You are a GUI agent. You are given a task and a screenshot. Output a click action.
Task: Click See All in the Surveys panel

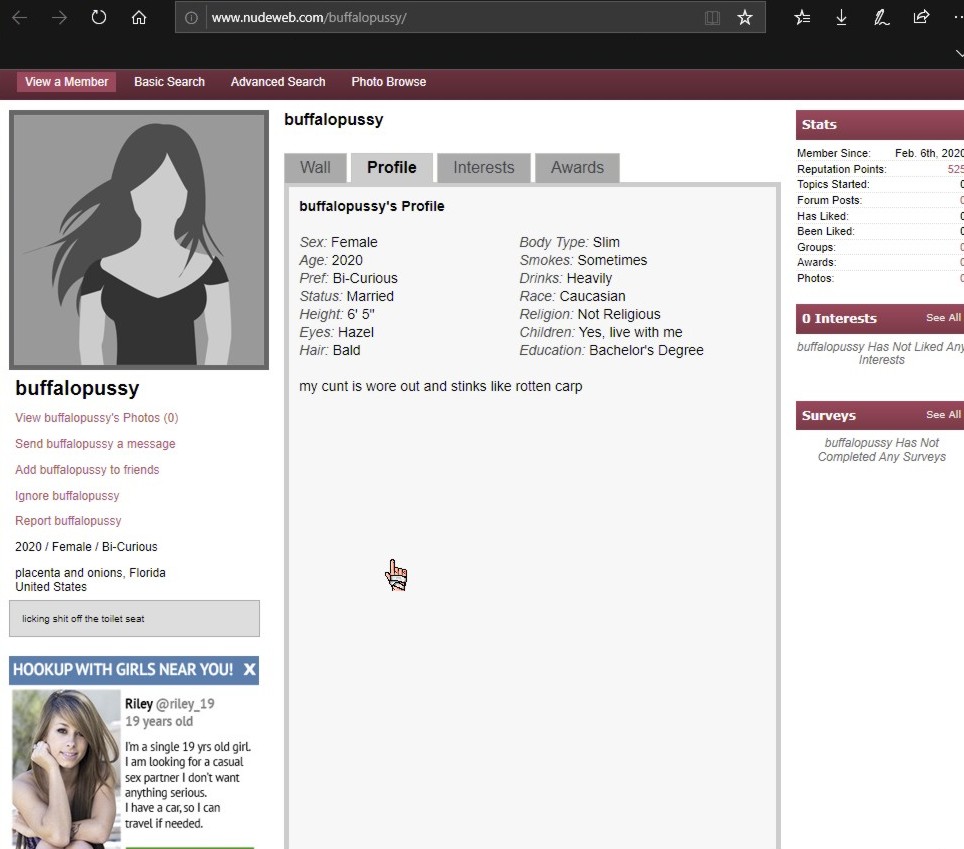click(x=943, y=415)
